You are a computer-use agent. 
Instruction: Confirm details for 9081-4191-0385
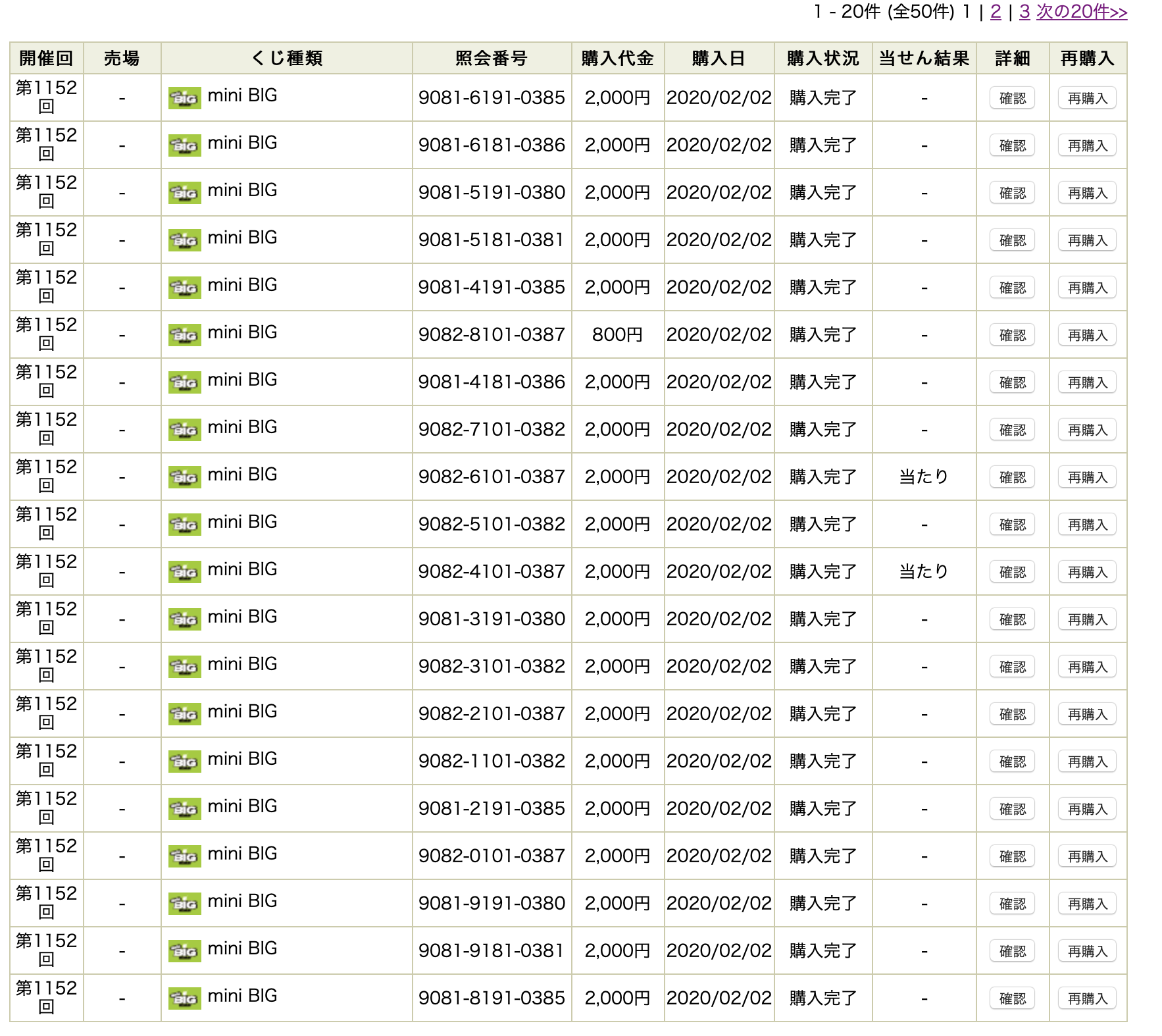1012,288
